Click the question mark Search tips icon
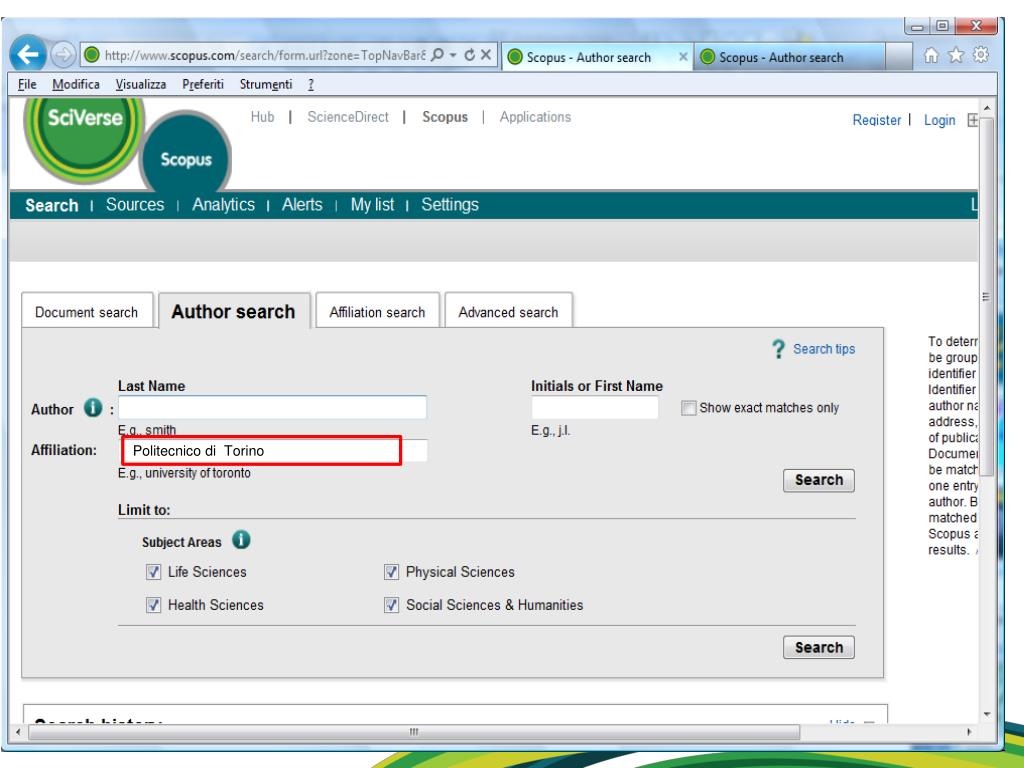Image resolution: width=1024 pixels, height=768 pixels. click(778, 349)
